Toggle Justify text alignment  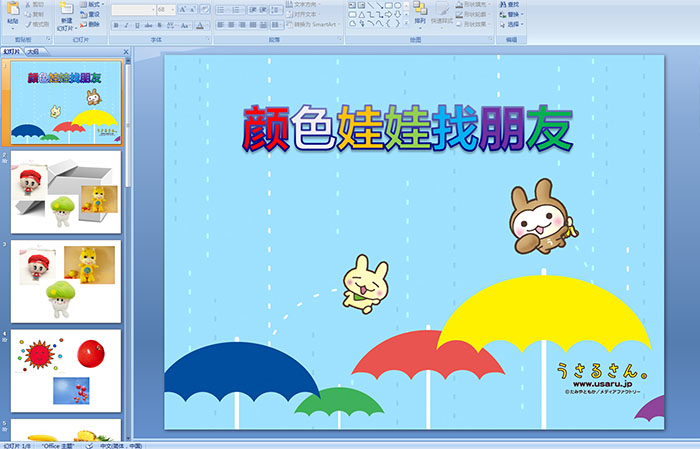point(253,25)
